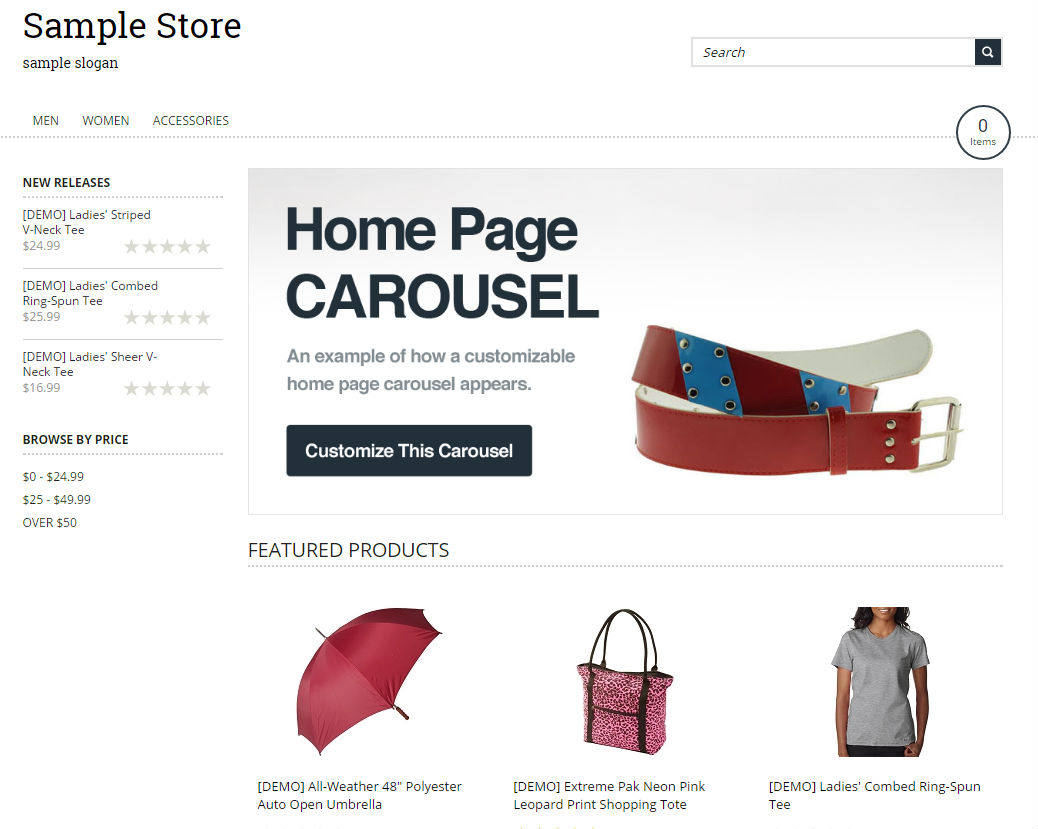The width and height of the screenshot is (1038, 829).
Task: Click star rating for Ladies' Combed Ring-Spun Tee
Action: point(167,317)
